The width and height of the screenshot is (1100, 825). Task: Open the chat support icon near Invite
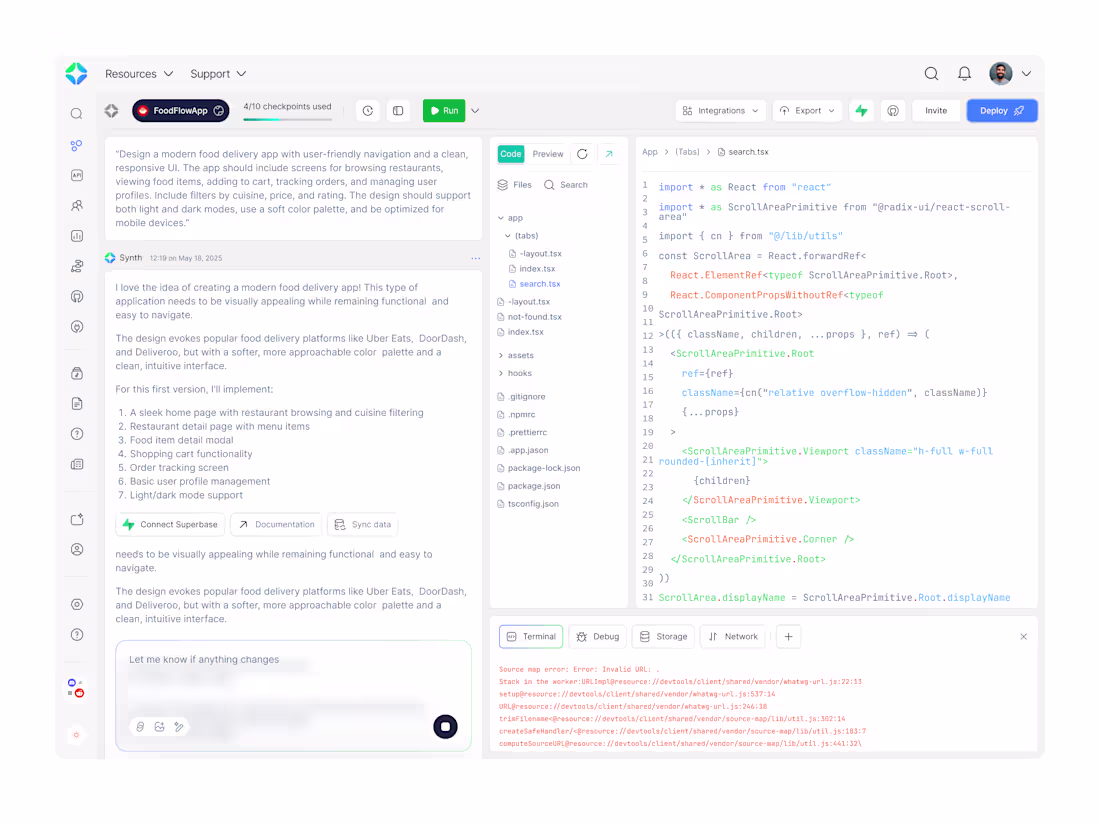tap(893, 111)
